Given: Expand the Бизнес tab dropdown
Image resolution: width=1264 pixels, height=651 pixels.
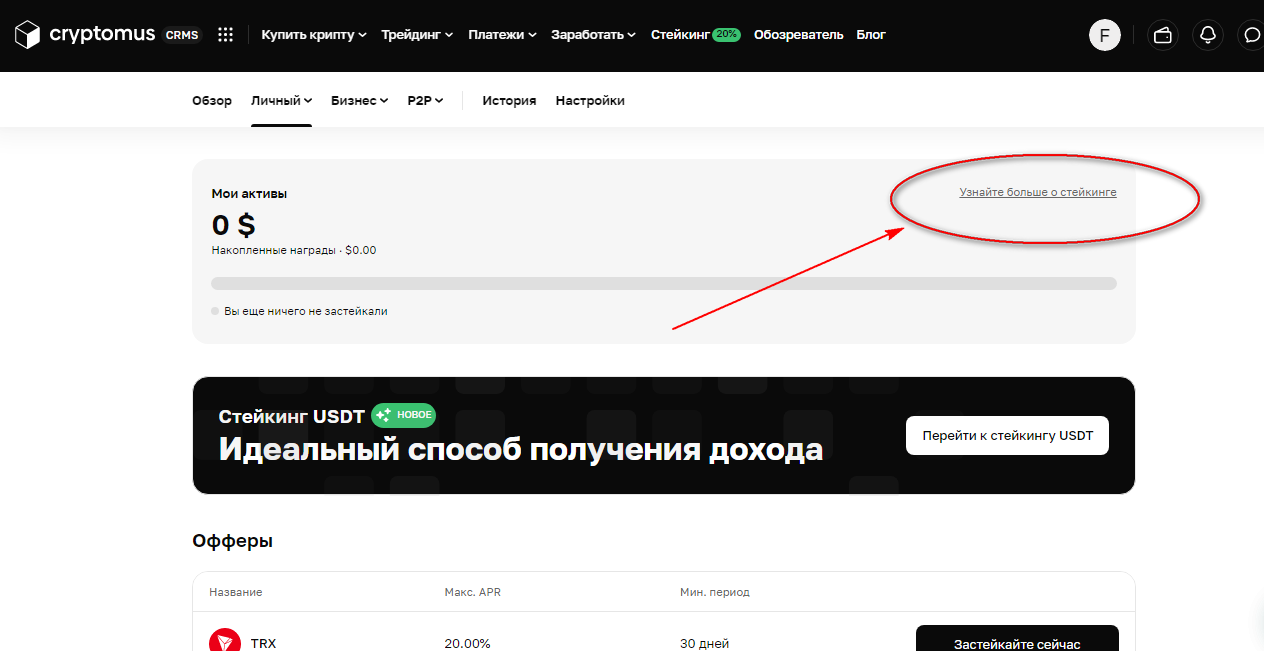Looking at the screenshot, I should pos(360,101).
